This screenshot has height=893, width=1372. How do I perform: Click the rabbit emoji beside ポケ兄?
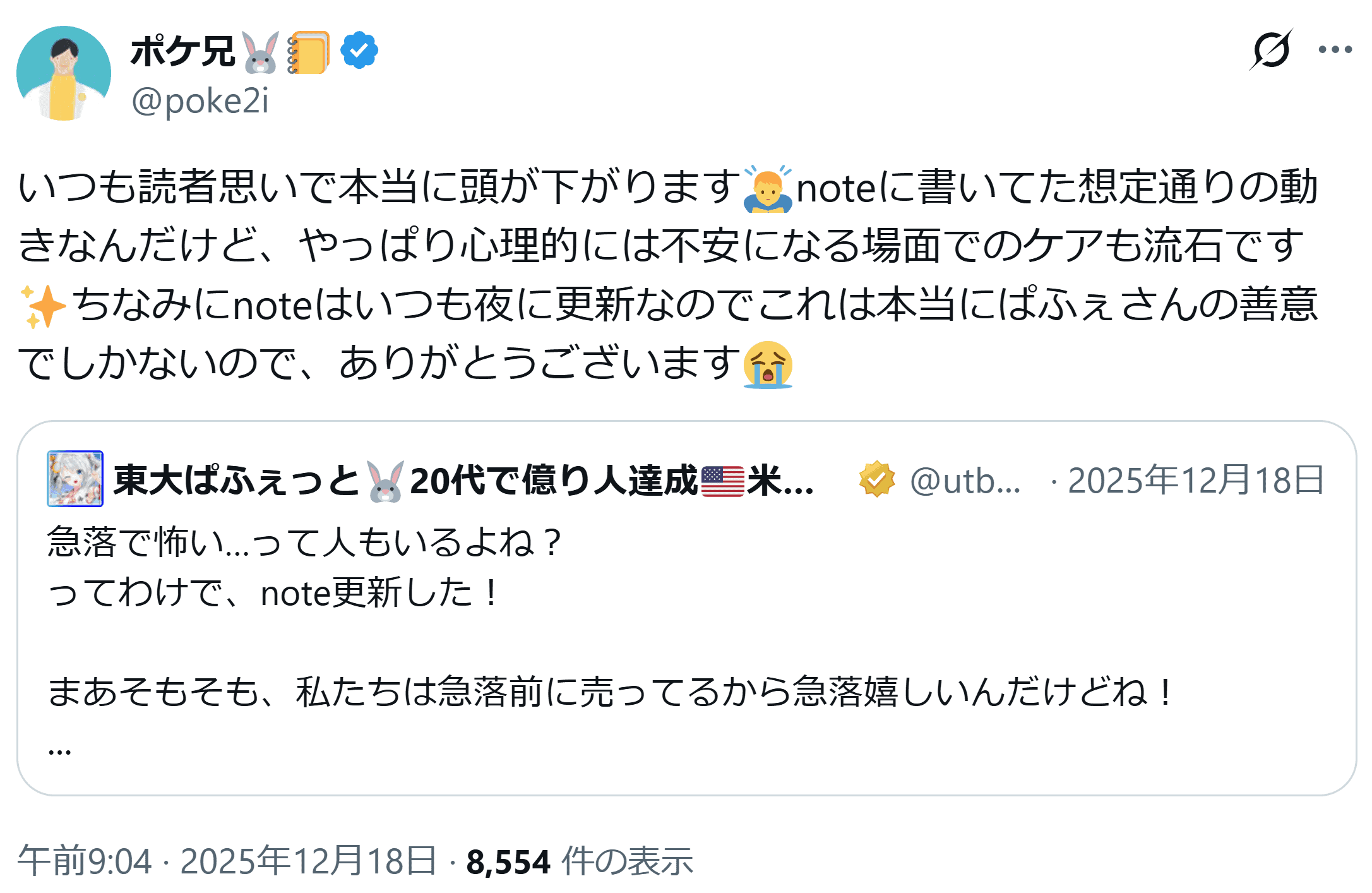click(x=259, y=52)
